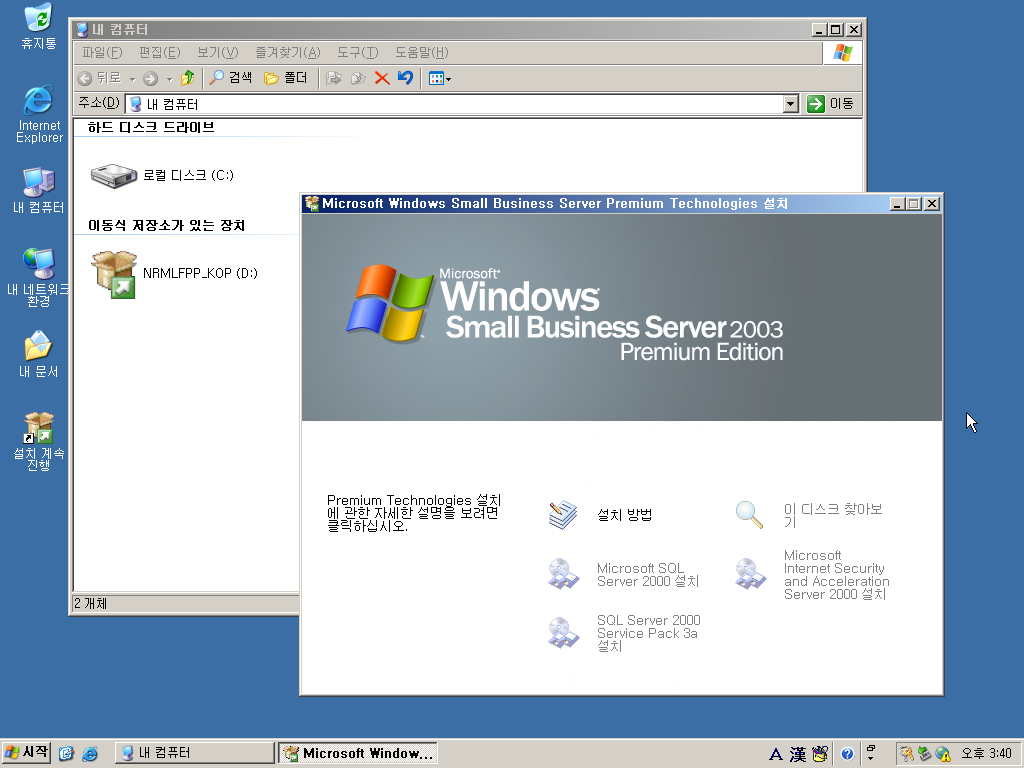Click the 하드 디스크 드라이브 group header
Image resolution: width=1024 pixels, height=768 pixels.
click(151, 127)
